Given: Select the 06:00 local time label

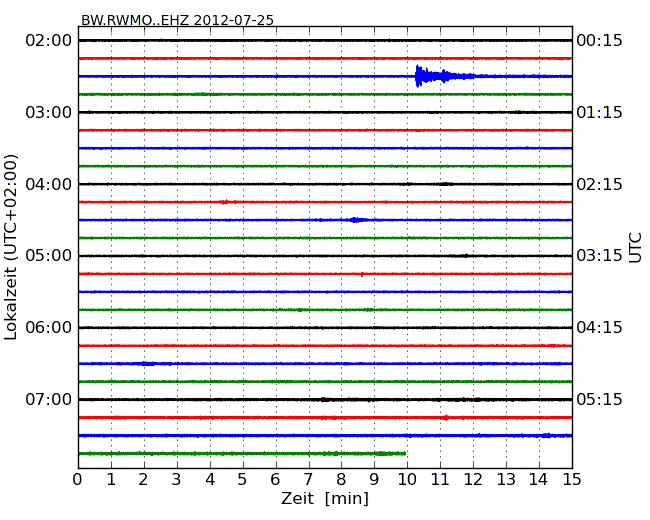Looking at the screenshot, I should click(49, 328).
